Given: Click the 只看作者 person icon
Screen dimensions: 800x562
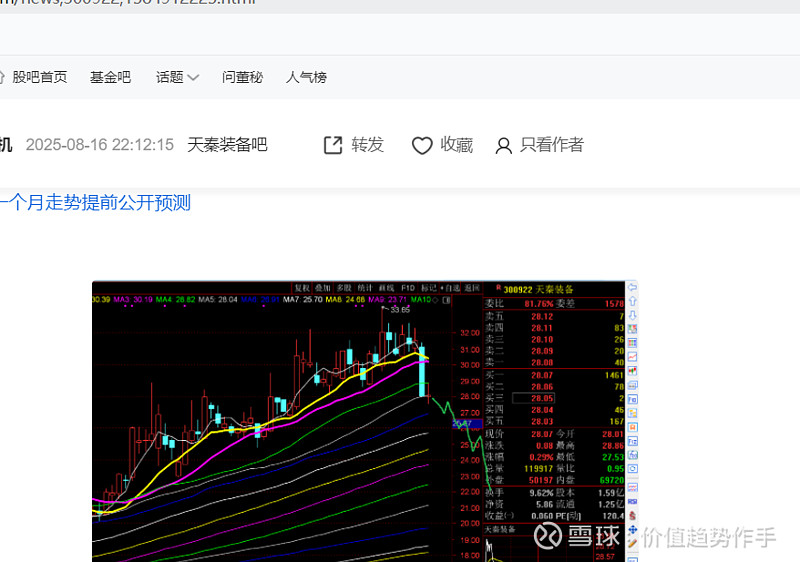Looking at the screenshot, I should coord(503,146).
